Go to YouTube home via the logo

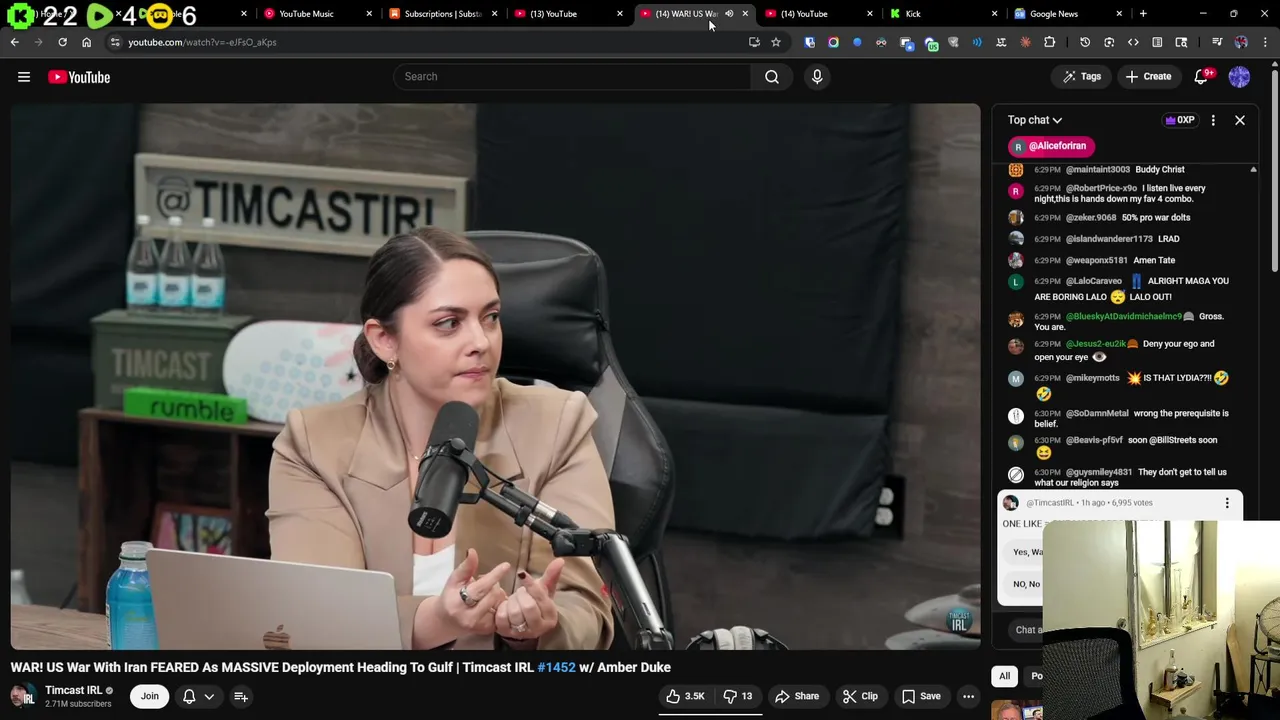click(x=79, y=77)
